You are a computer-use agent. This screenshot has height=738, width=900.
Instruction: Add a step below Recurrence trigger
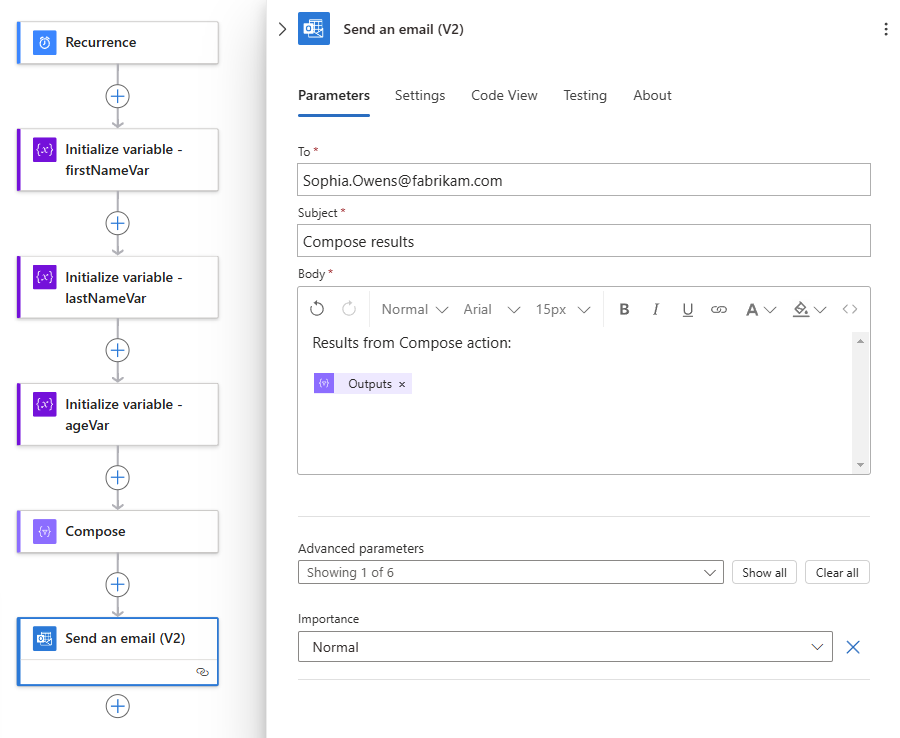point(118,96)
